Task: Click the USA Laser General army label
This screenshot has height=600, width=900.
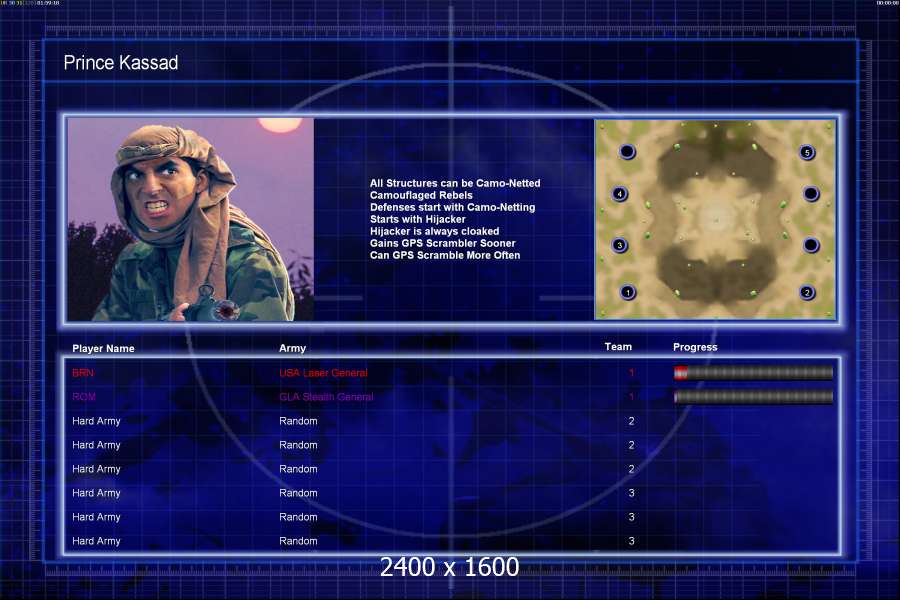Action: (323, 373)
